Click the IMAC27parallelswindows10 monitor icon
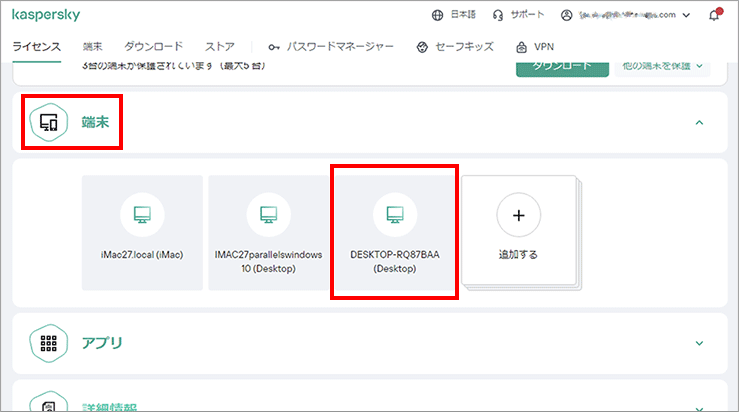The height and width of the screenshot is (412, 739). coord(269,215)
